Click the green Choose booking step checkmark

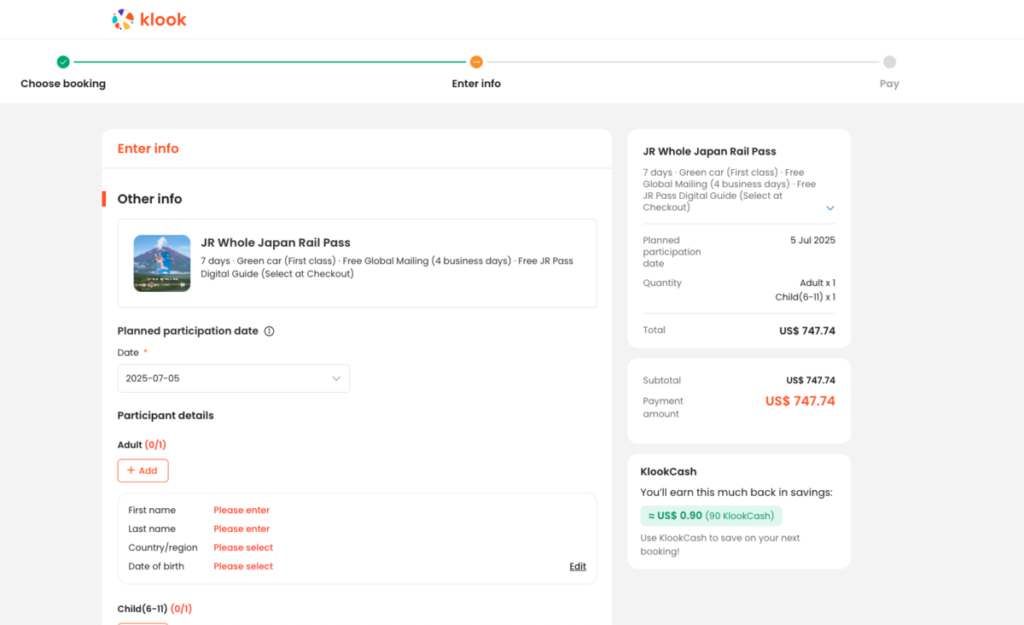pos(63,62)
